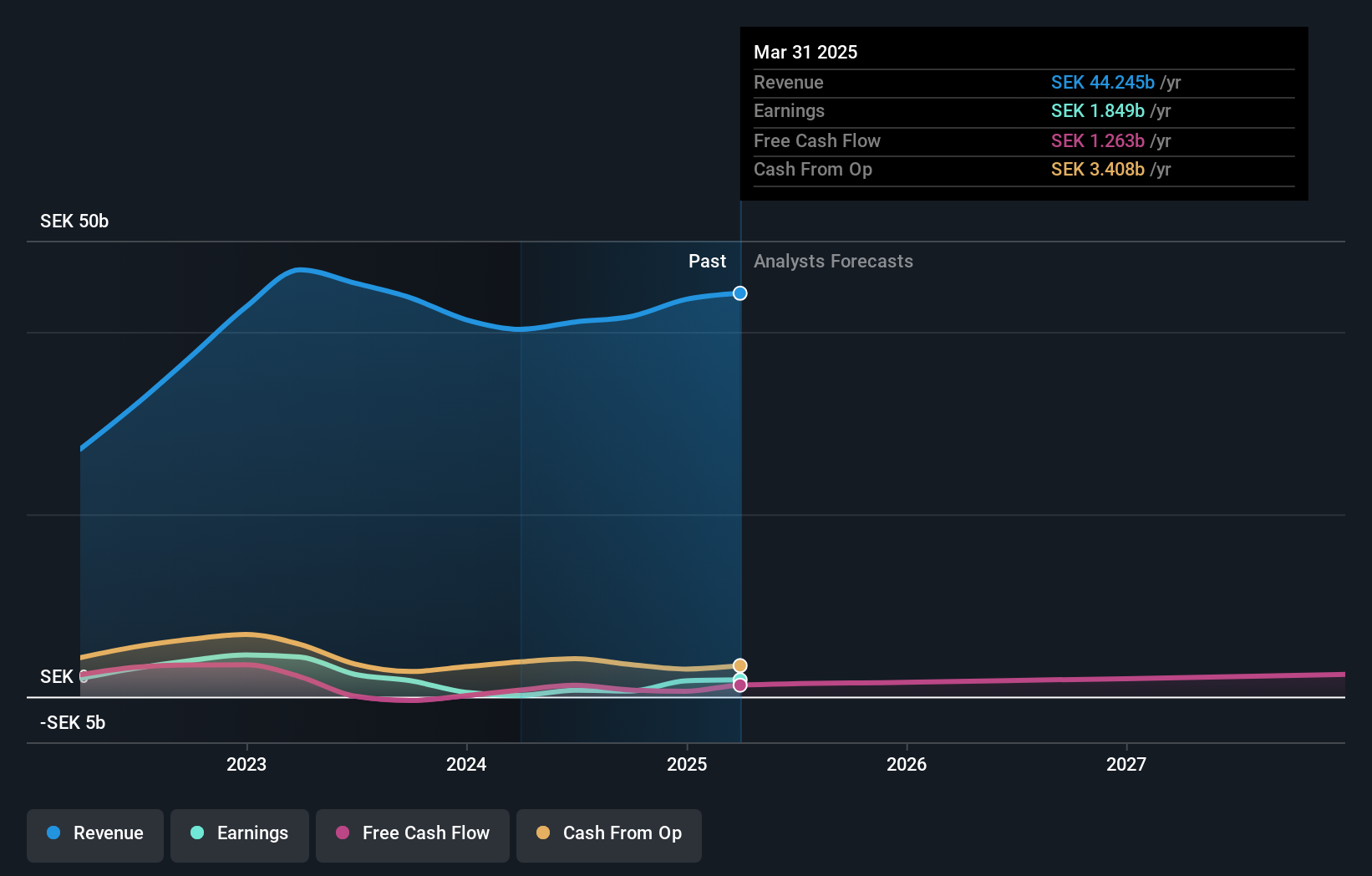Image resolution: width=1372 pixels, height=876 pixels.
Task: Click the -SEK 5b y-axis label
Action: click(x=73, y=723)
